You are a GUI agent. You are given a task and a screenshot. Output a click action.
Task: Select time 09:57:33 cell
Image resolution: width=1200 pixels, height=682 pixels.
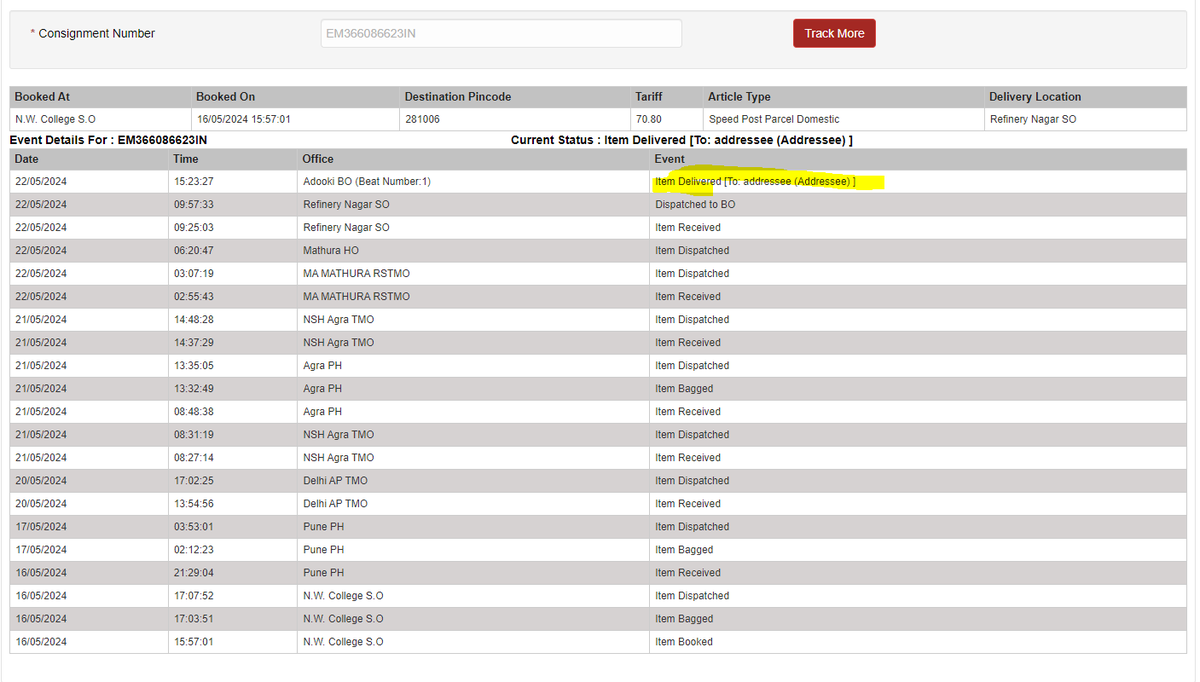[233, 205]
